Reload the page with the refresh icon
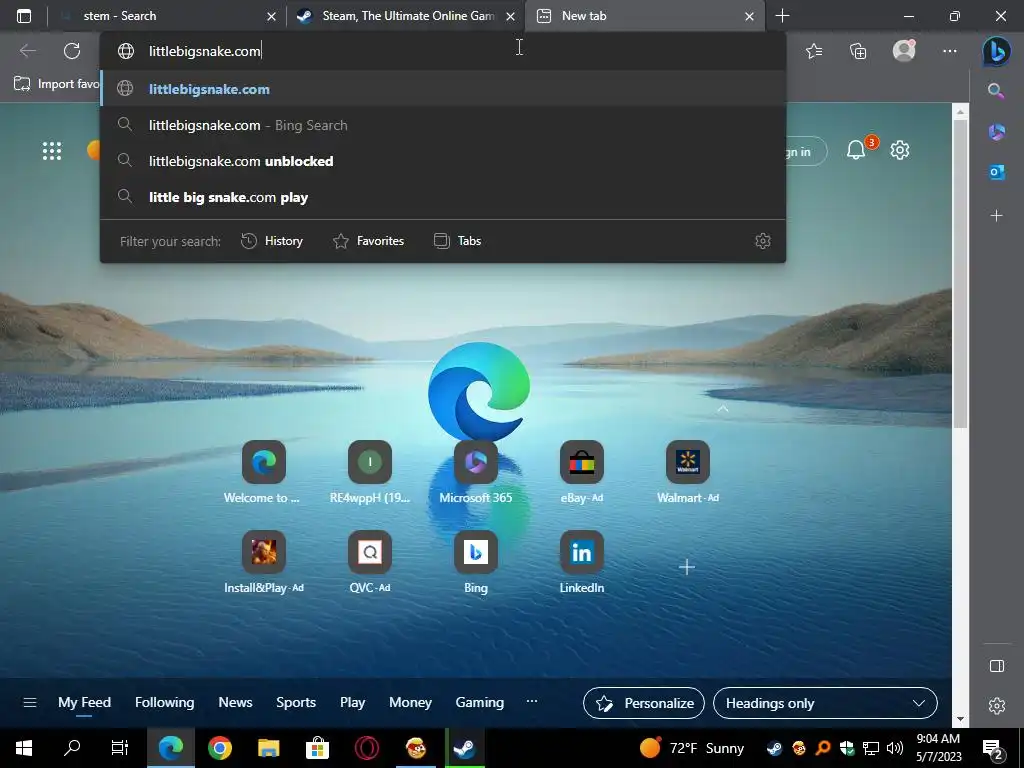The height and width of the screenshot is (768, 1024). pyautogui.click(x=72, y=51)
